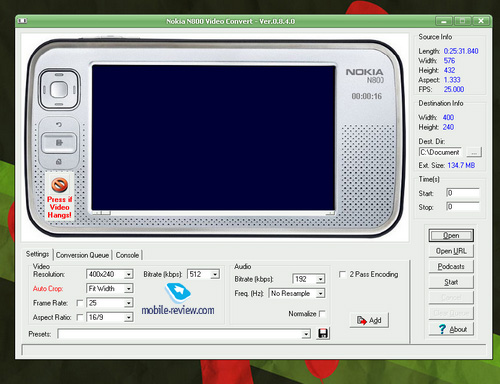Enable 2 Pass Encoding checkbox
This screenshot has width=500, height=384.
click(342, 274)
